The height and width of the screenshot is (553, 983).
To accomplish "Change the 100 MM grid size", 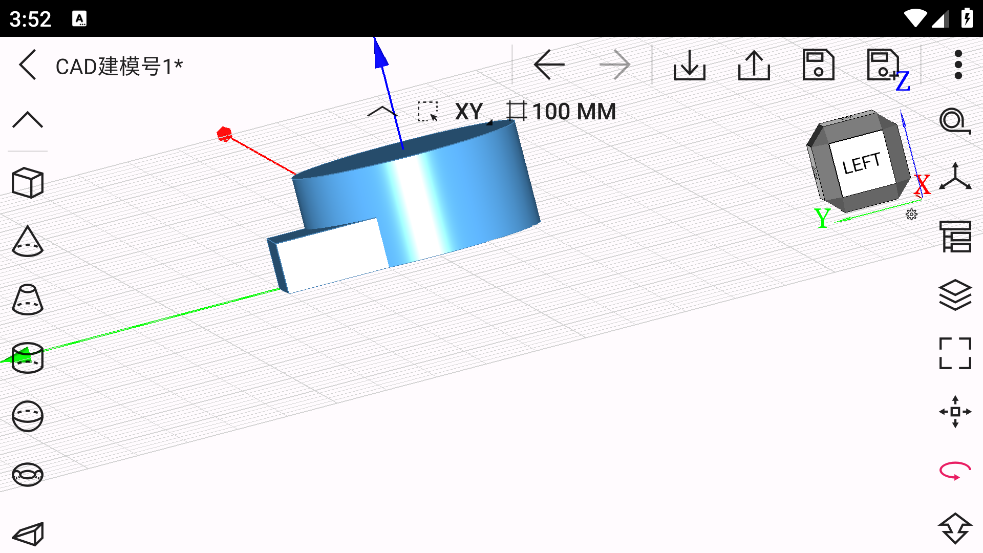I will click(562, 112).
